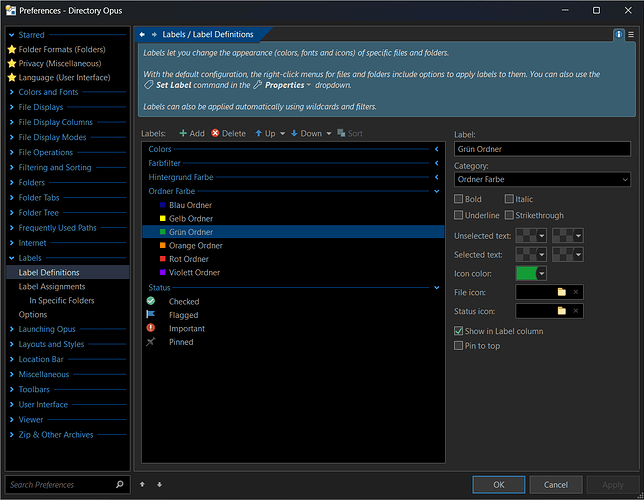Click the OK button
Screen dimensions: 644x500
pyautogui.click(x=498, y=485)
